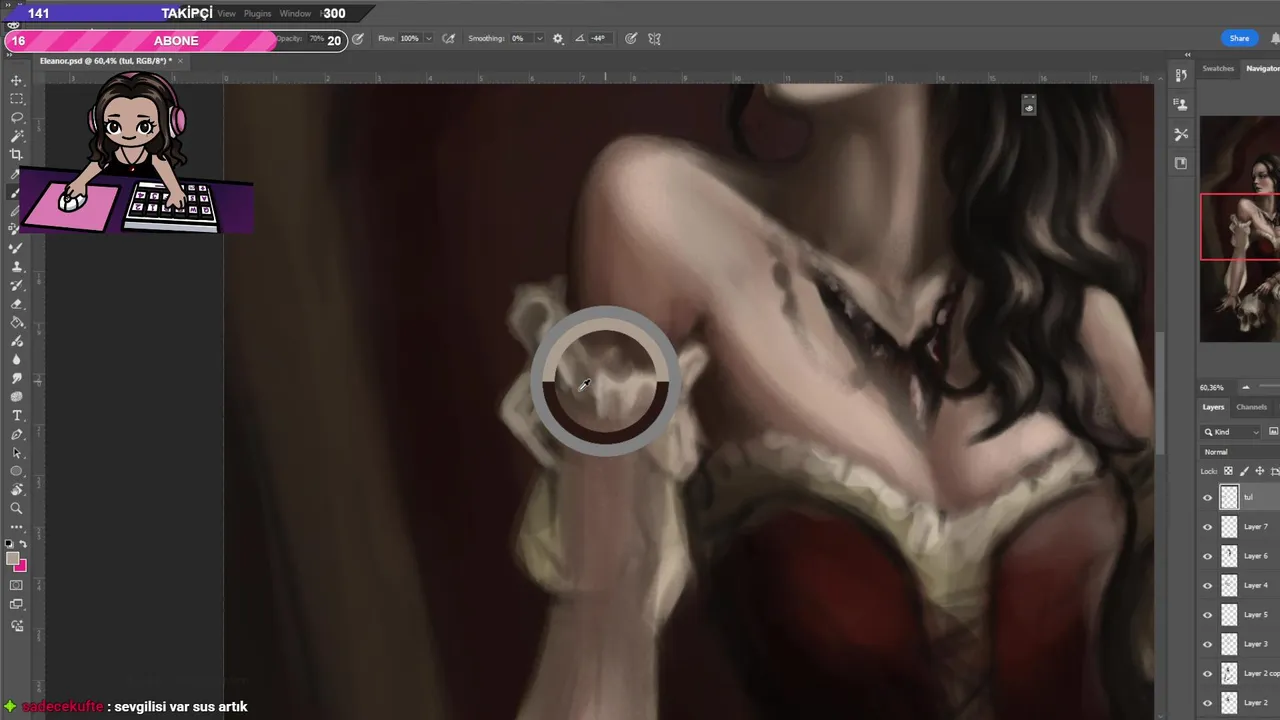Enable airbrush-style build-up icon
The width and height of the screenshot is (1280, 720).
[x=449, y=39]
